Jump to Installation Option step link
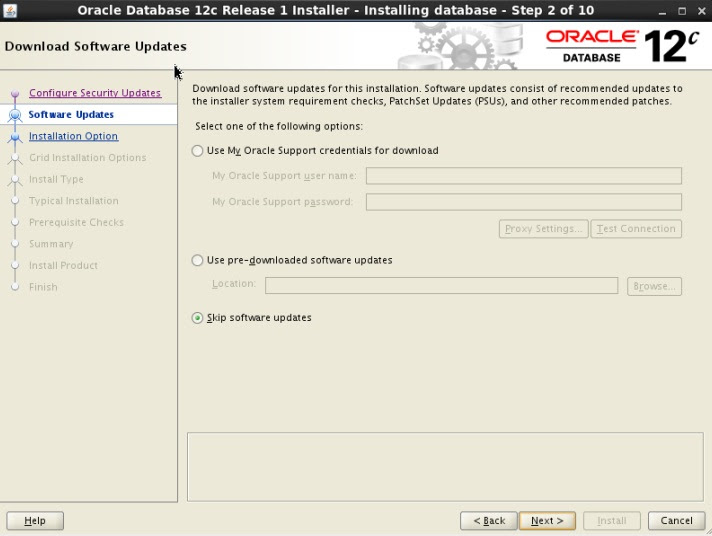Viewport: 712px width, 536px height. [x=74, y=136]
